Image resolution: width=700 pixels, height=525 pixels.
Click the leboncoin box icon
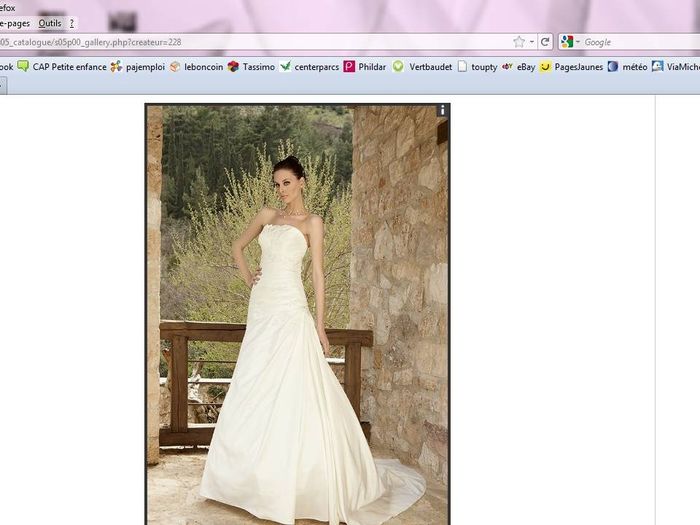coord(175,67)
